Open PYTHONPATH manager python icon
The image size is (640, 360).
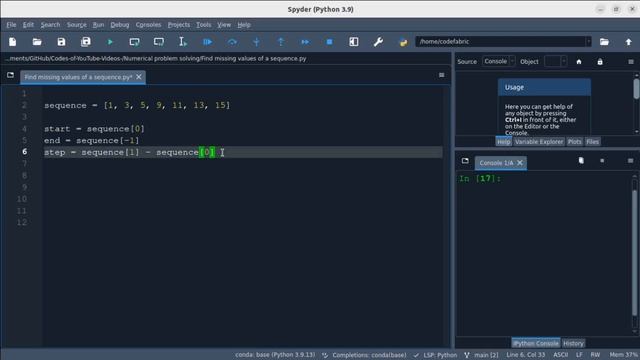pos(403,42)
